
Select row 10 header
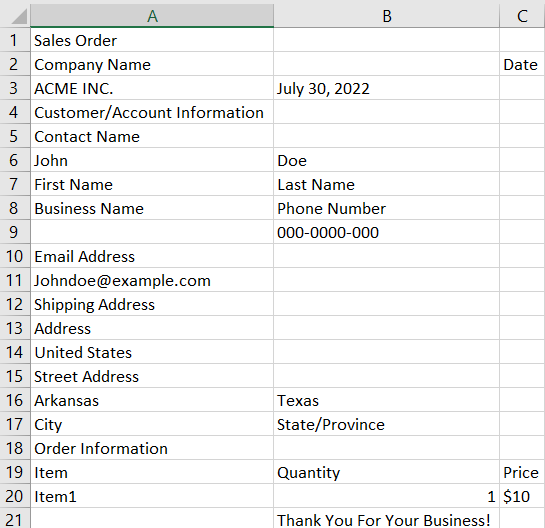pos(15,256)
